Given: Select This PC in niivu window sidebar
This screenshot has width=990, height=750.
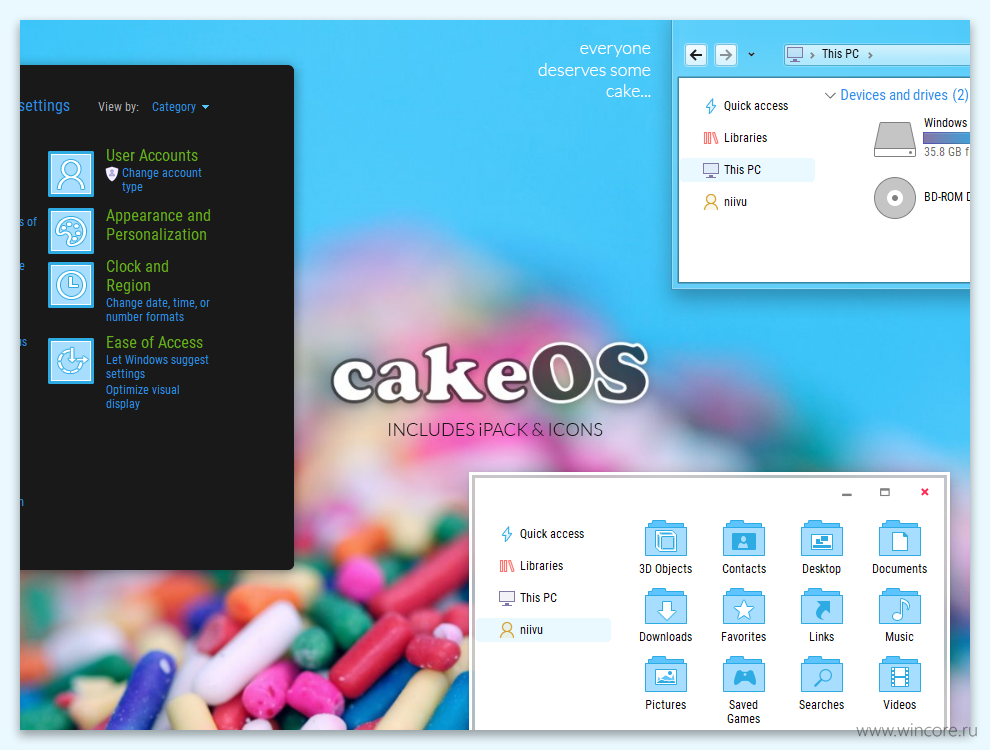Looking at the screenshot, I should coord(544,598).
